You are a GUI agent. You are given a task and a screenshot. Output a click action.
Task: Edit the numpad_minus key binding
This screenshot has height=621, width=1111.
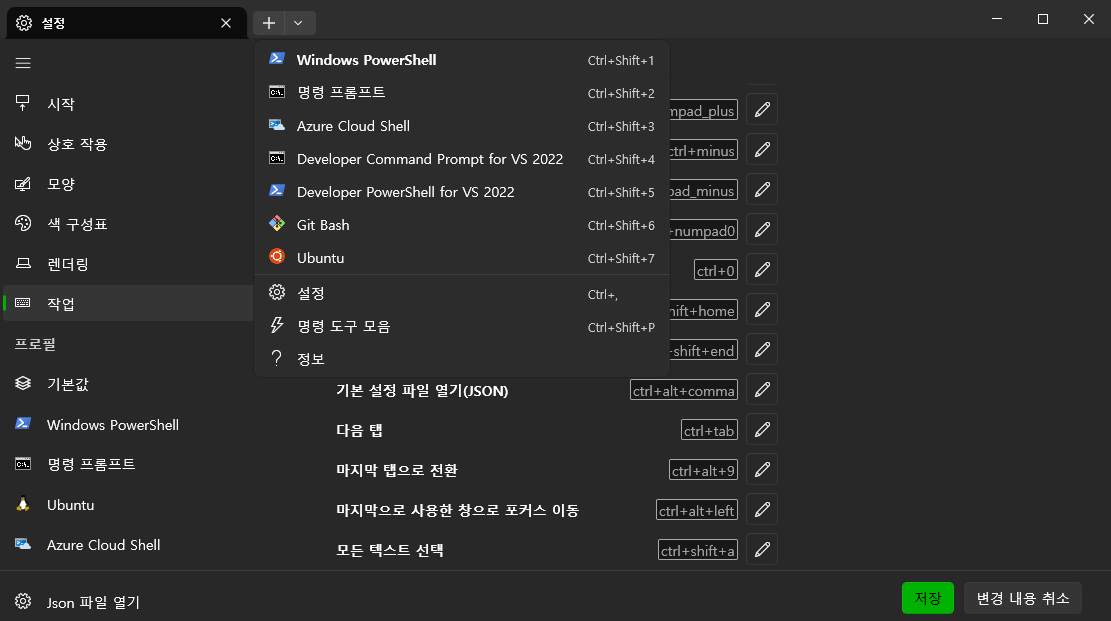(x=762, y=190)
